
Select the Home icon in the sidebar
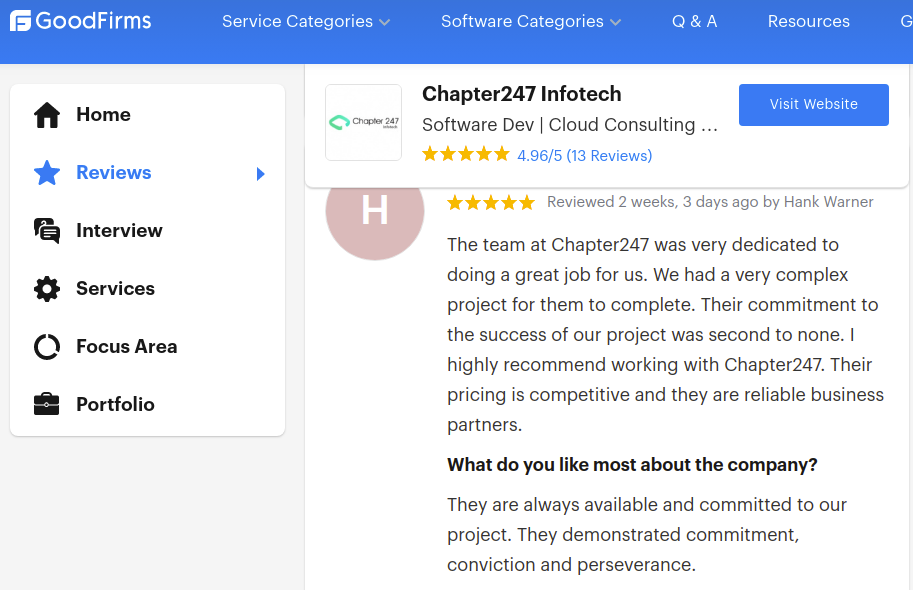[x=46, y=114]
